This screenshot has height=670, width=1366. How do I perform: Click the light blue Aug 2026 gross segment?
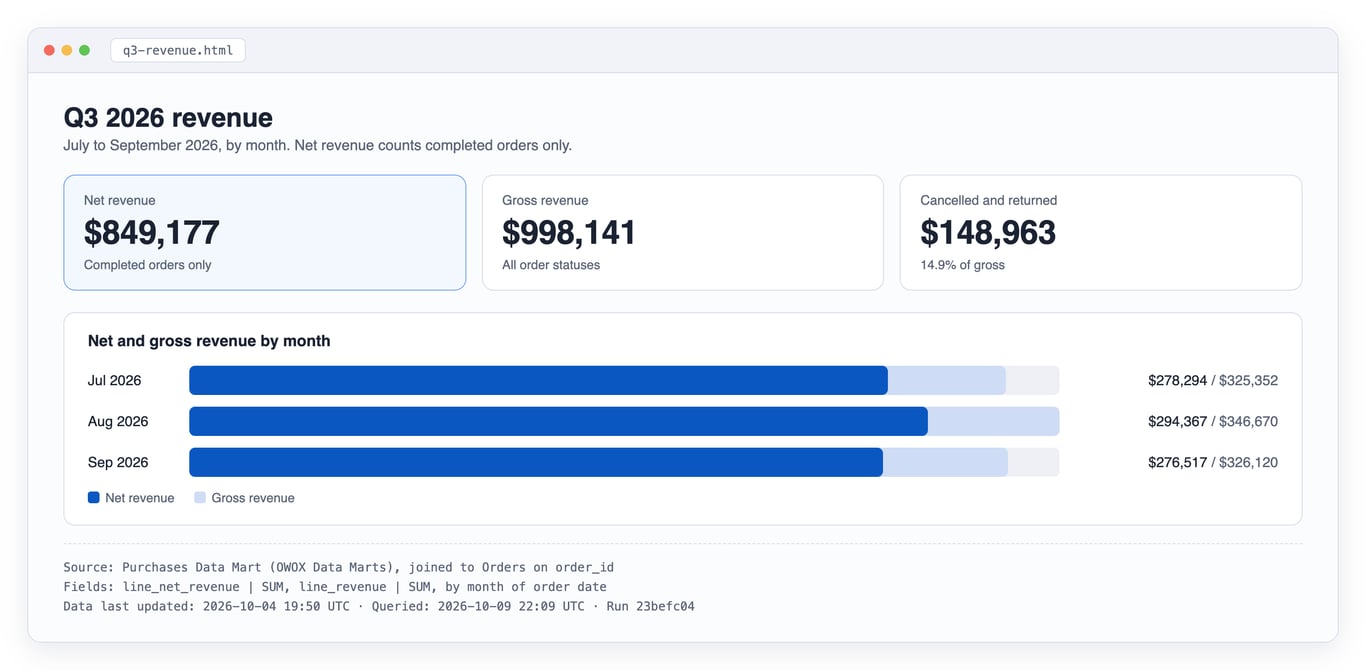pos(994,421)
